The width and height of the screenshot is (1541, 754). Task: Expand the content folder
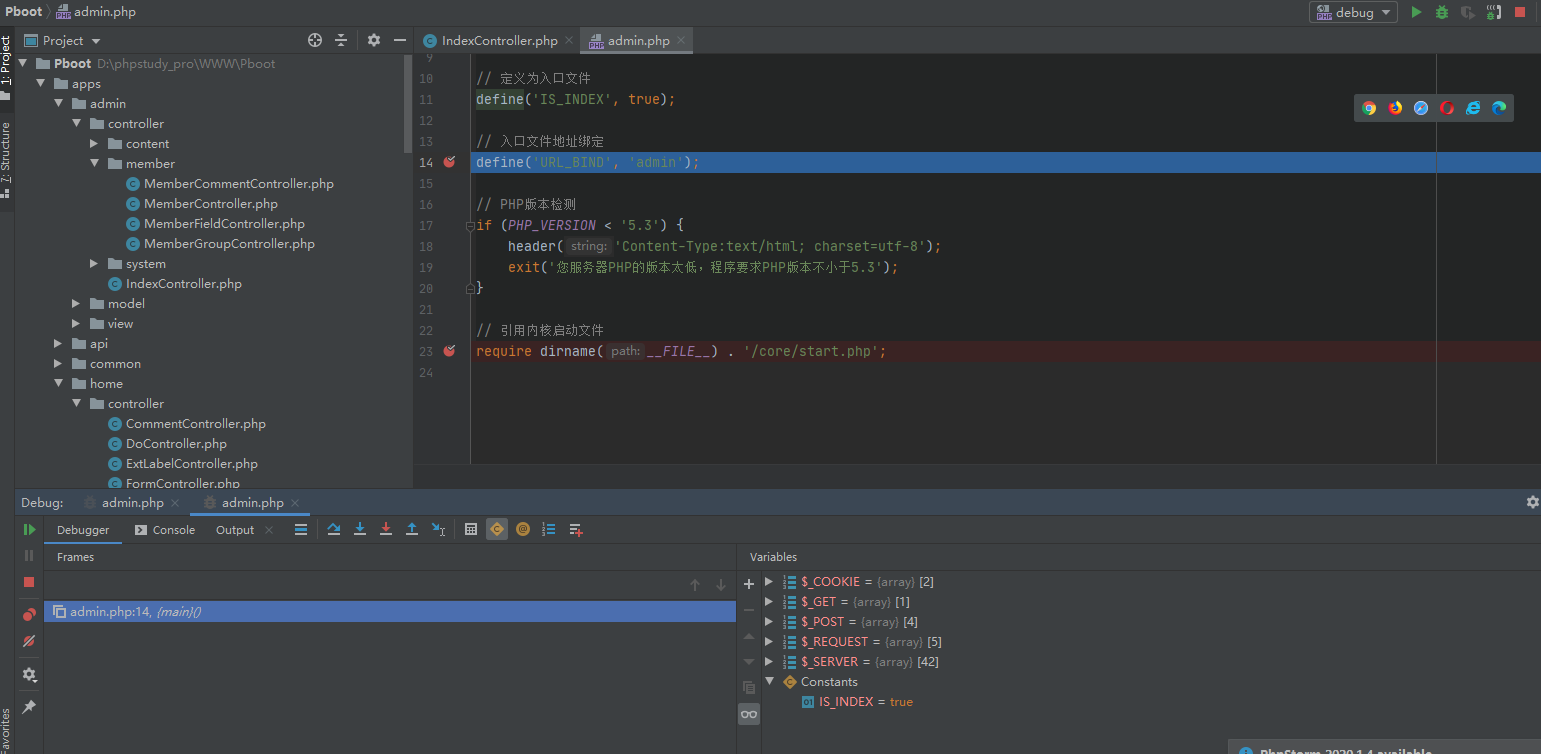[x=94, y=144]
